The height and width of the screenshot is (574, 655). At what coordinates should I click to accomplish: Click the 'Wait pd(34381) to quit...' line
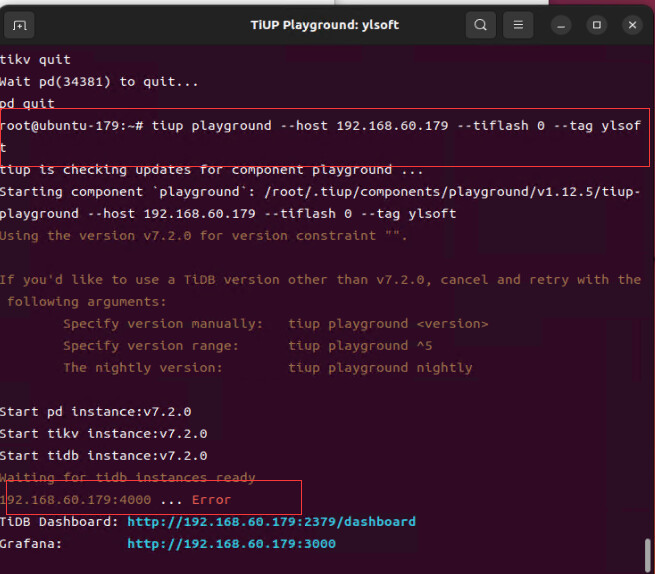[99, 81]
